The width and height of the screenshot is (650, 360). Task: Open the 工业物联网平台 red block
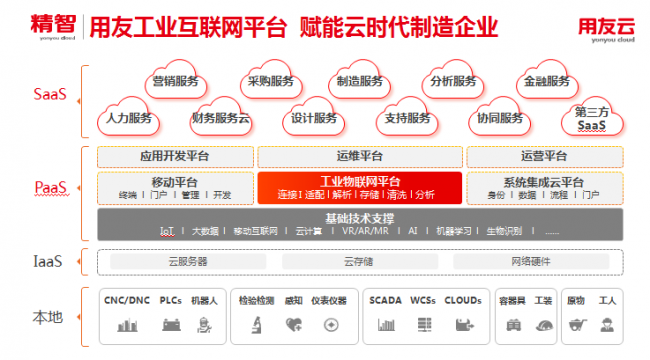click(x=360, y=188)
